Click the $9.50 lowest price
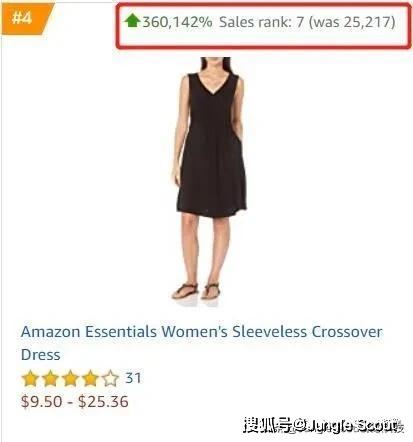This screenshot has height=442, width=413. pos(41,401)
